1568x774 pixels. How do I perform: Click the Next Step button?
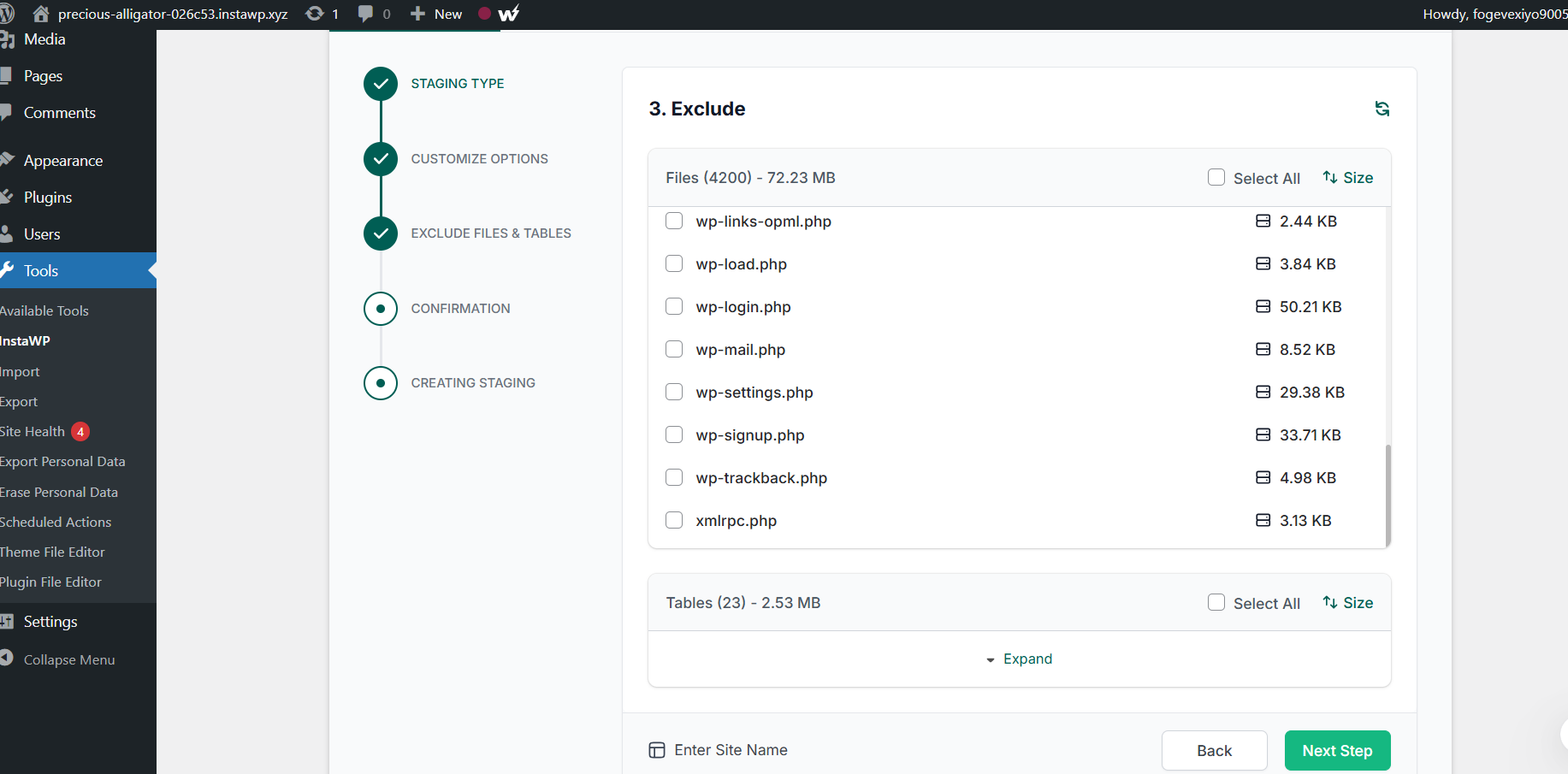(x=1337, y=750)
